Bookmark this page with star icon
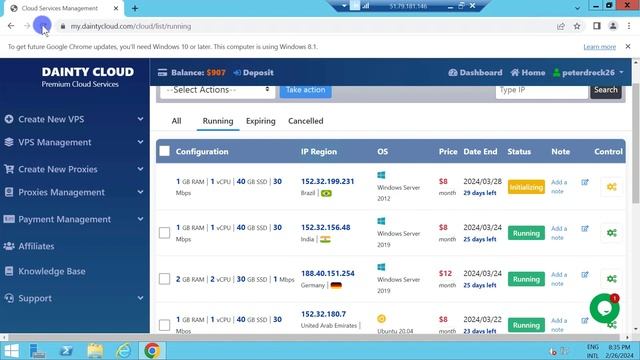The height and width of the screenshot is (360, 640). pyautogui.click(x=577, y=26)
